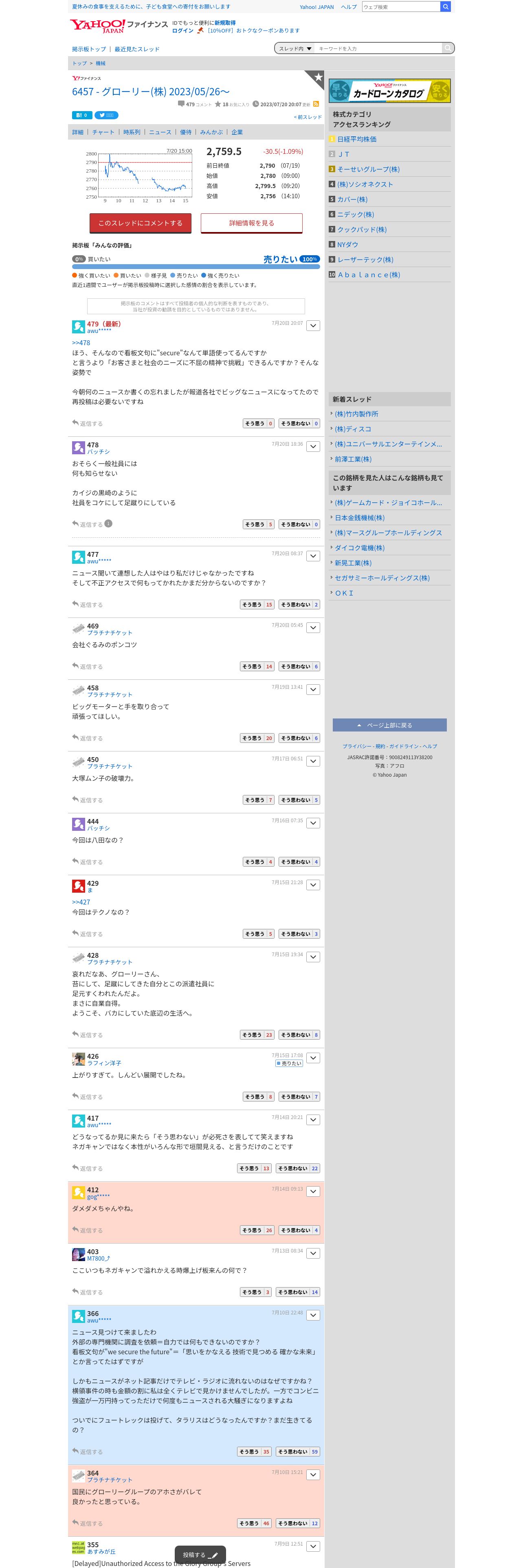Open the RSS feed icon

click(316, 104)
